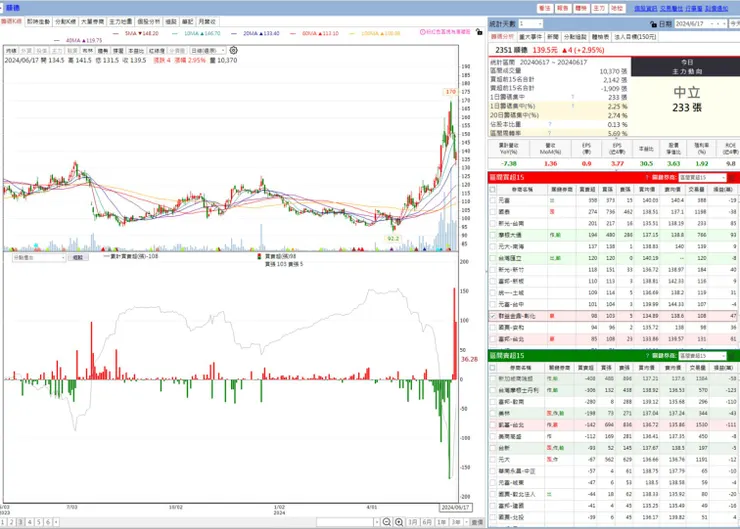Go to chart page 3 button
This screenshot has width=740, height=529.
[x=20, y=522]
